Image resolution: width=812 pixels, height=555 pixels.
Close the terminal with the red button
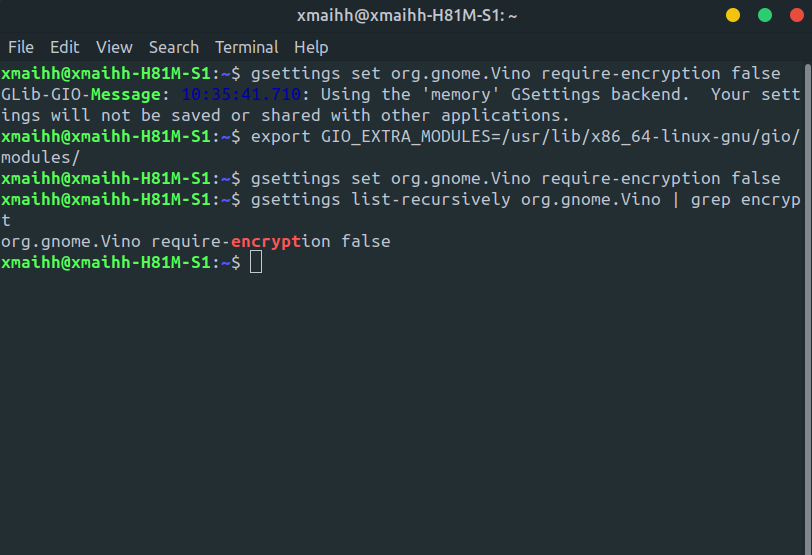pyautogui.click(x=797, y=15)
